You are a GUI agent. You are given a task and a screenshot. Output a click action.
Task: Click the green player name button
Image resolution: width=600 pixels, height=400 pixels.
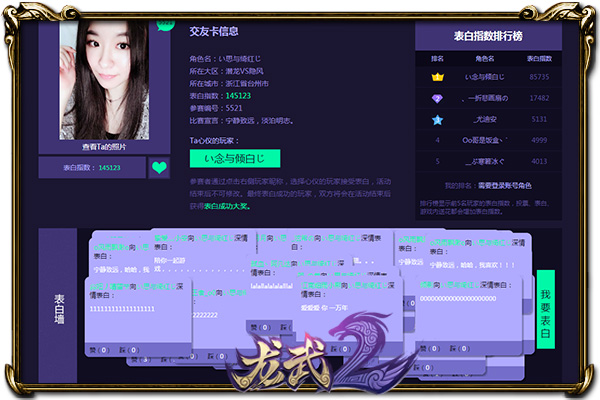(x=234, y=158)
